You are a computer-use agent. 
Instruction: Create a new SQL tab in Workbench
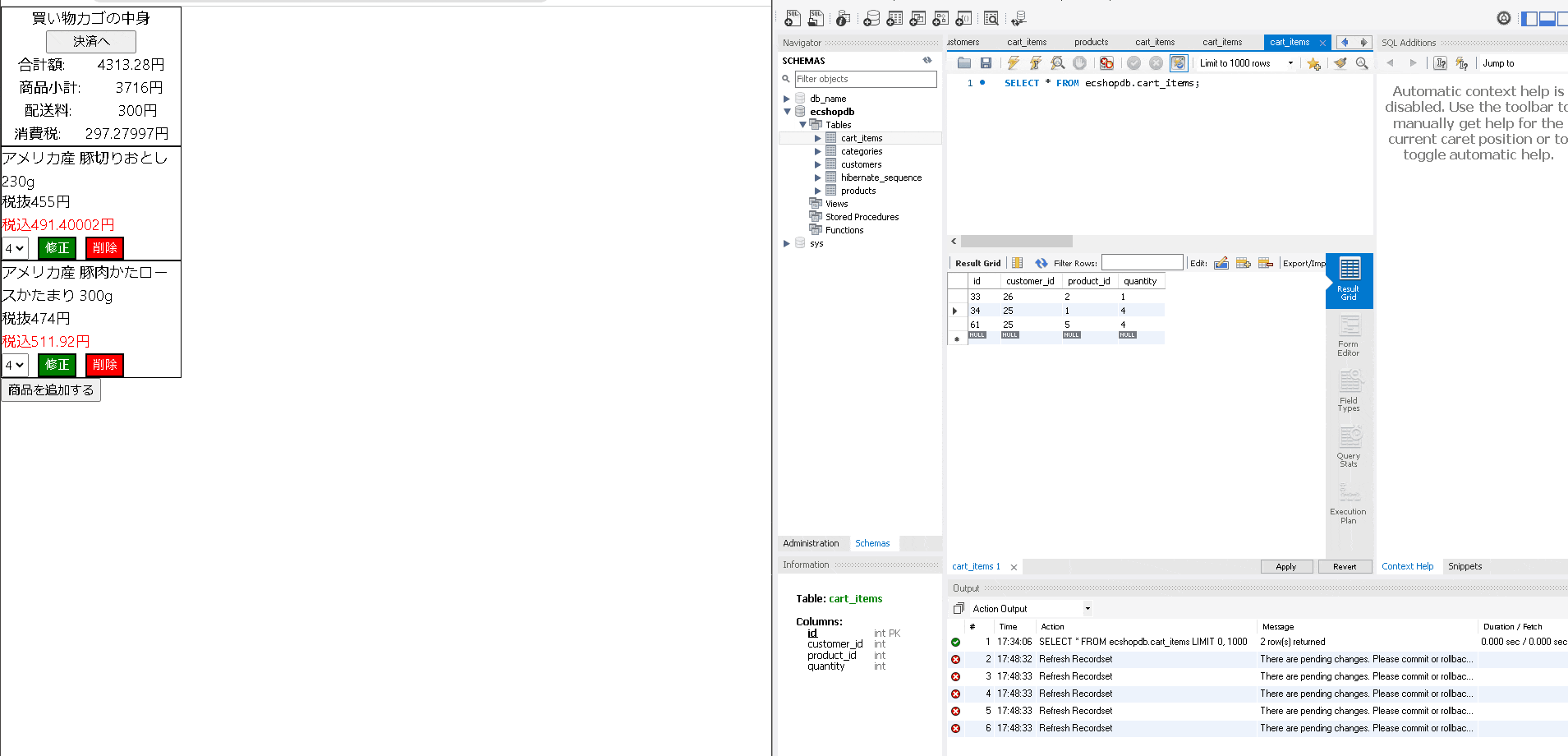click(793, 18)
